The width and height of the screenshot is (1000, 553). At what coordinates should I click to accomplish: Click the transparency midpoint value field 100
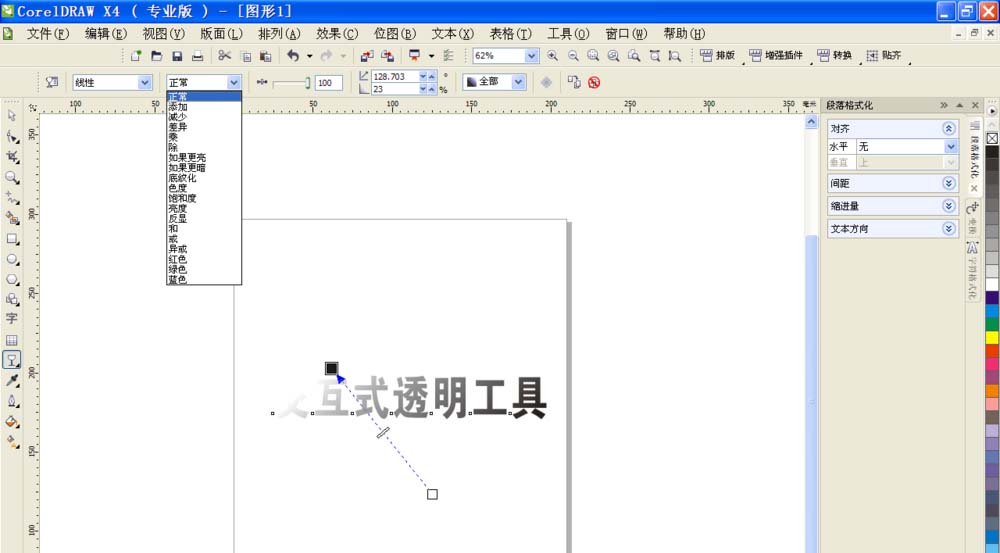pos(328,83)
